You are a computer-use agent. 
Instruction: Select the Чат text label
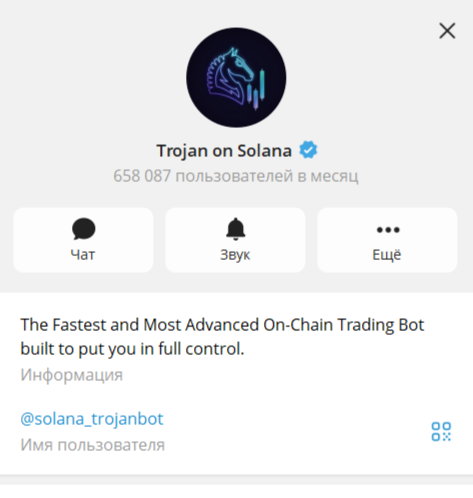point(83,255)
